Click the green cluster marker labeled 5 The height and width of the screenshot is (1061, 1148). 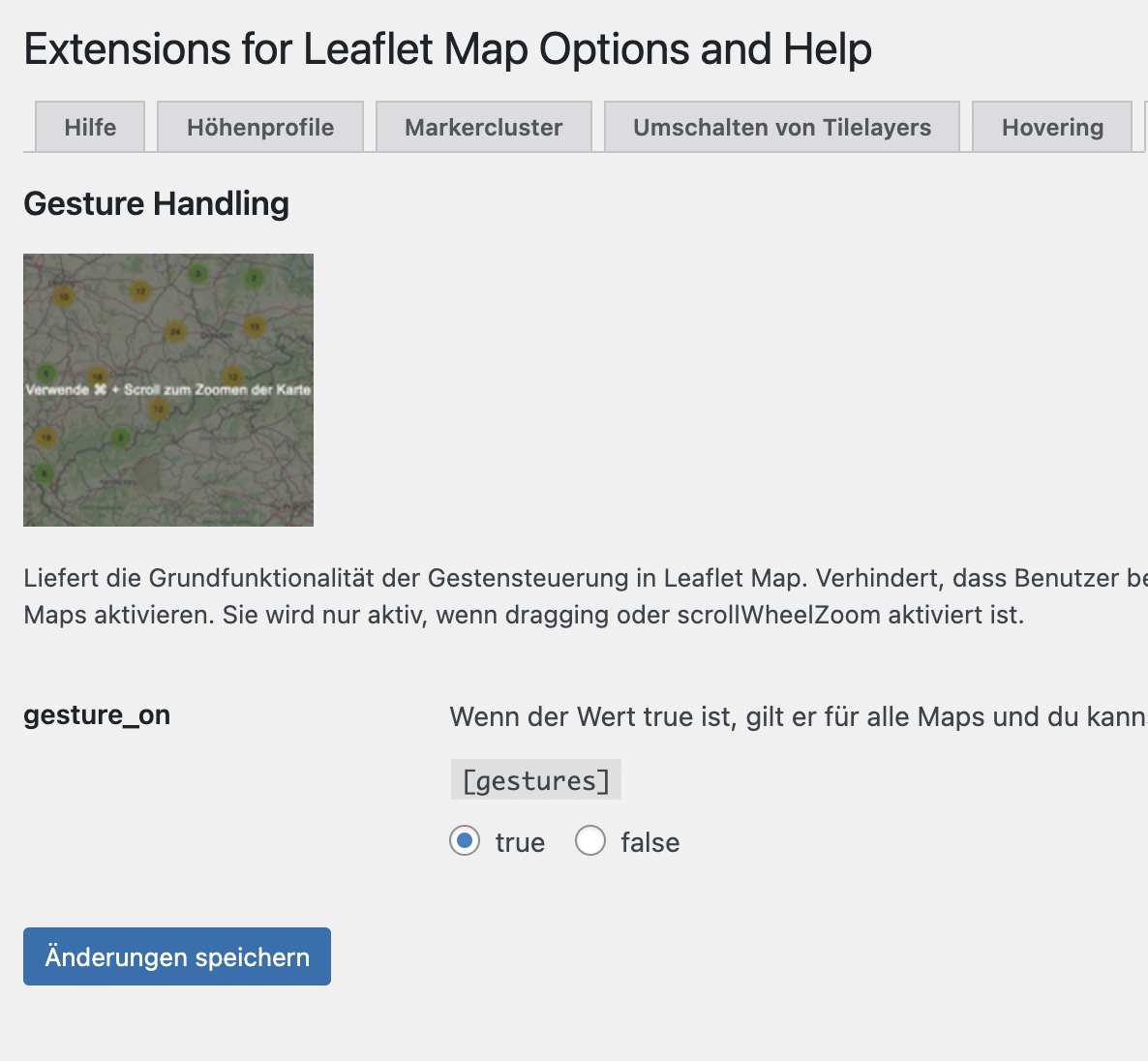(x=46, y=374)
